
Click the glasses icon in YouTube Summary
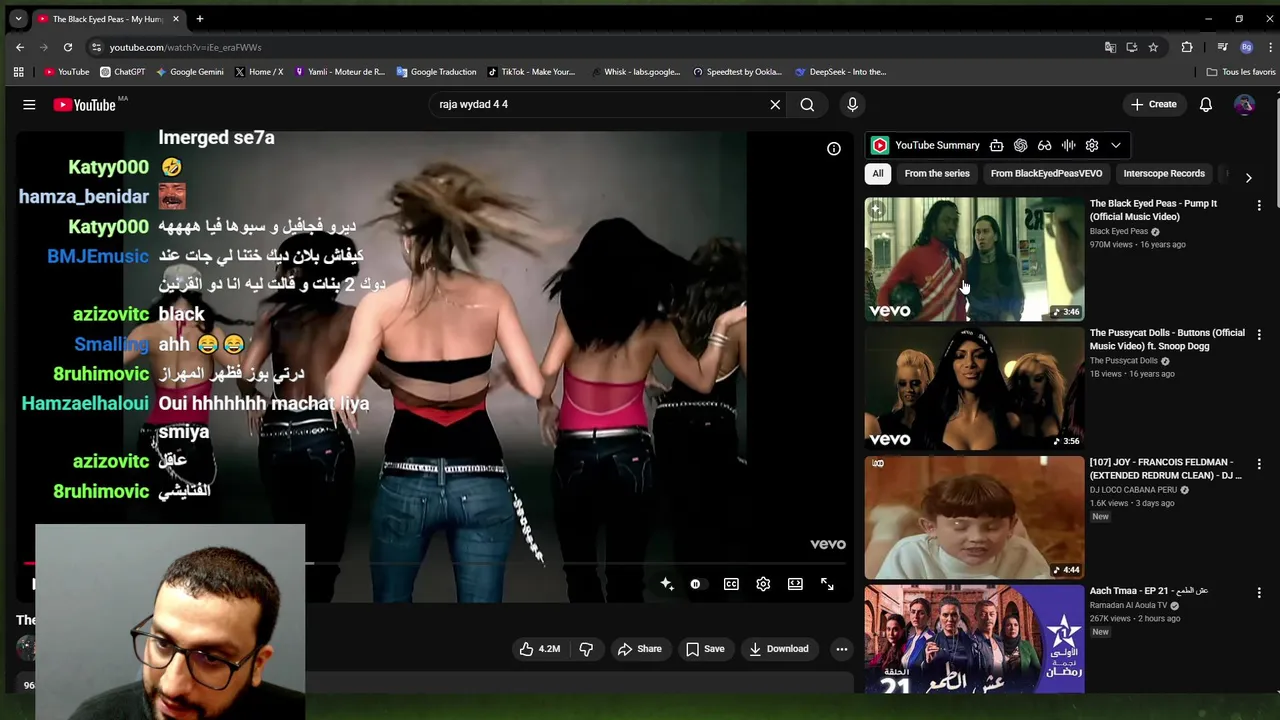pyautogui.click(x=1044, y=146)
